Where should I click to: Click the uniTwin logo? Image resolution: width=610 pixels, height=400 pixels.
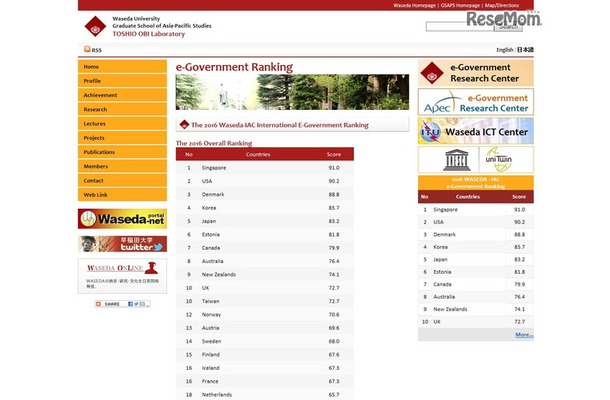pos(498,160)
